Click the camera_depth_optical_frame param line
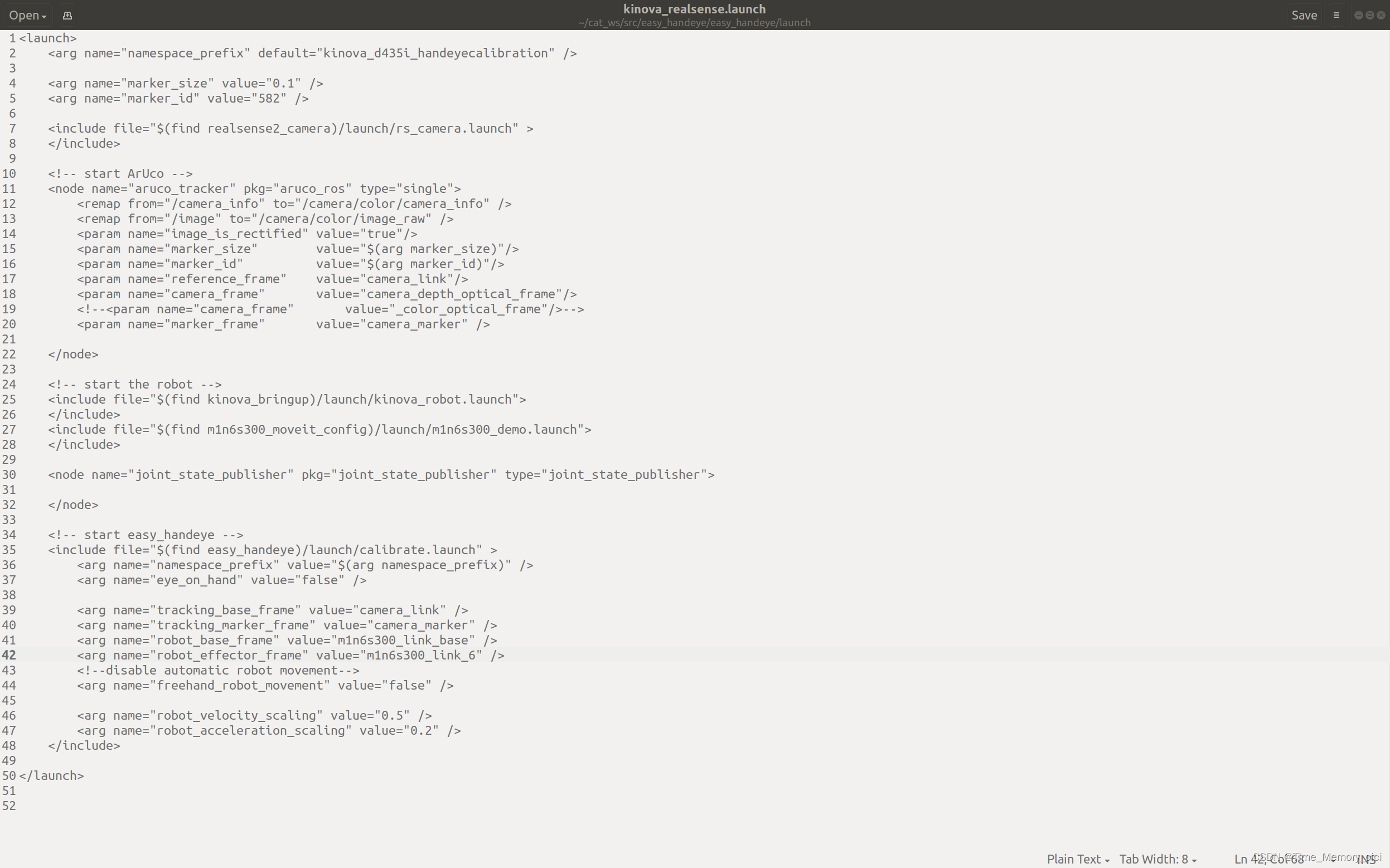Viewport: 1390px width, 868px height. coord(327,294)
